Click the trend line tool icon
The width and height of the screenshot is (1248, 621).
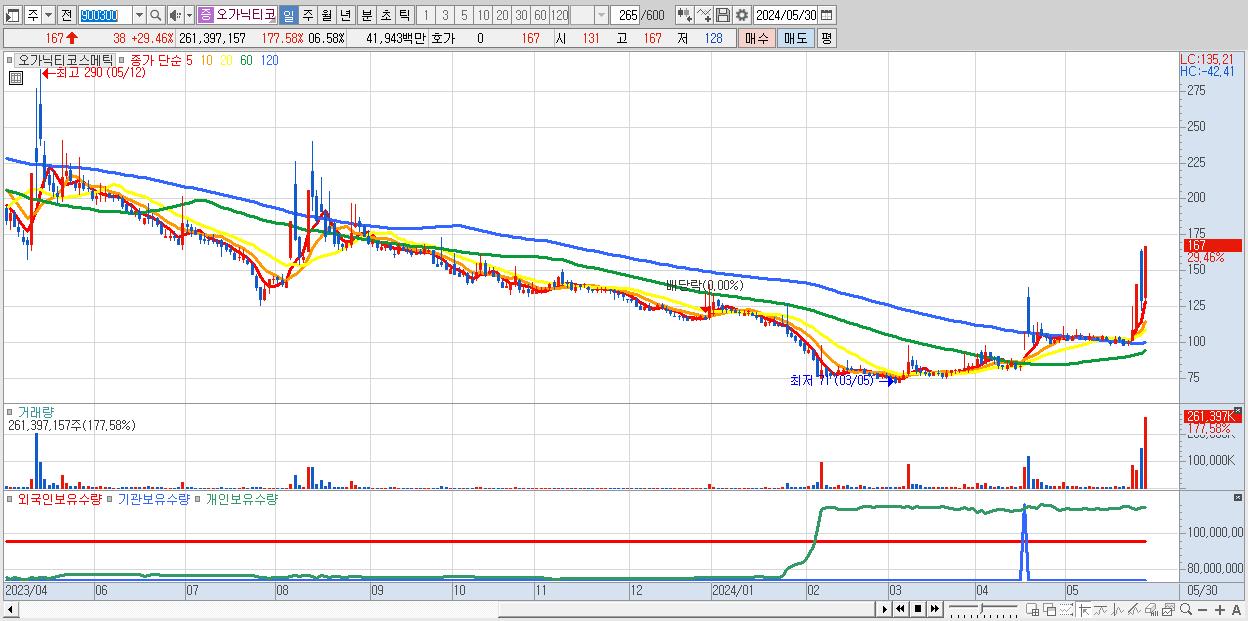pyautogui.click(x=1100, y=610)
